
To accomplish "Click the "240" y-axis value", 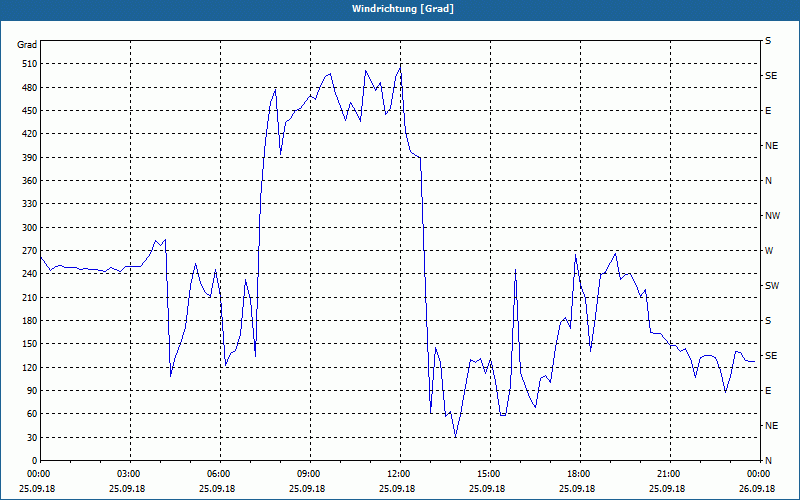I will (x=30, y=274).
